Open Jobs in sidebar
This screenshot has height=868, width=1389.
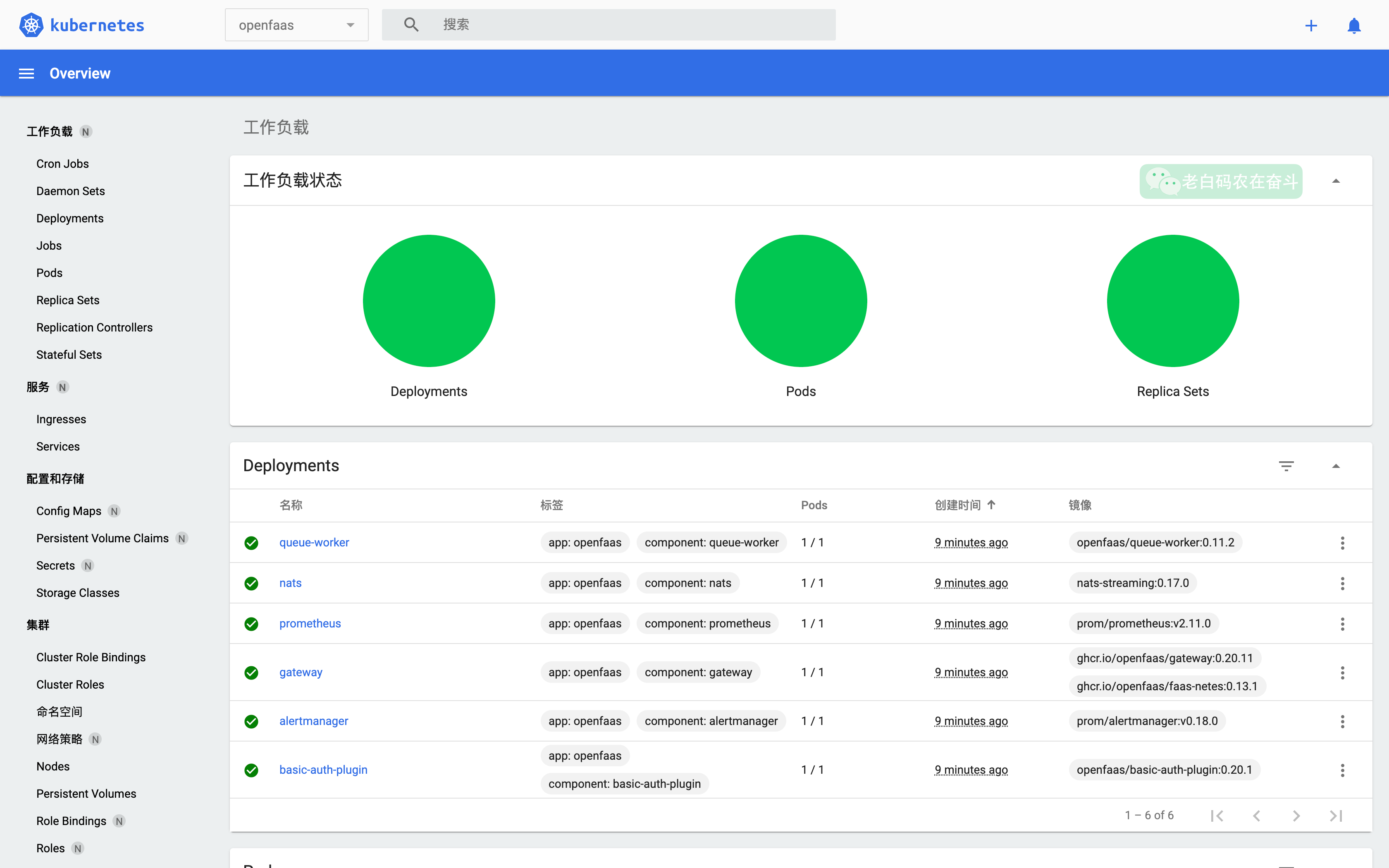point(49,245)
